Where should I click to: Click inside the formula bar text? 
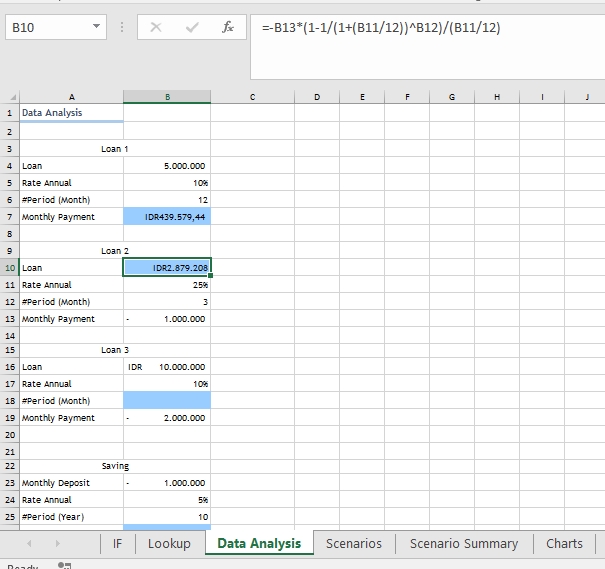[x=381, y=28]
